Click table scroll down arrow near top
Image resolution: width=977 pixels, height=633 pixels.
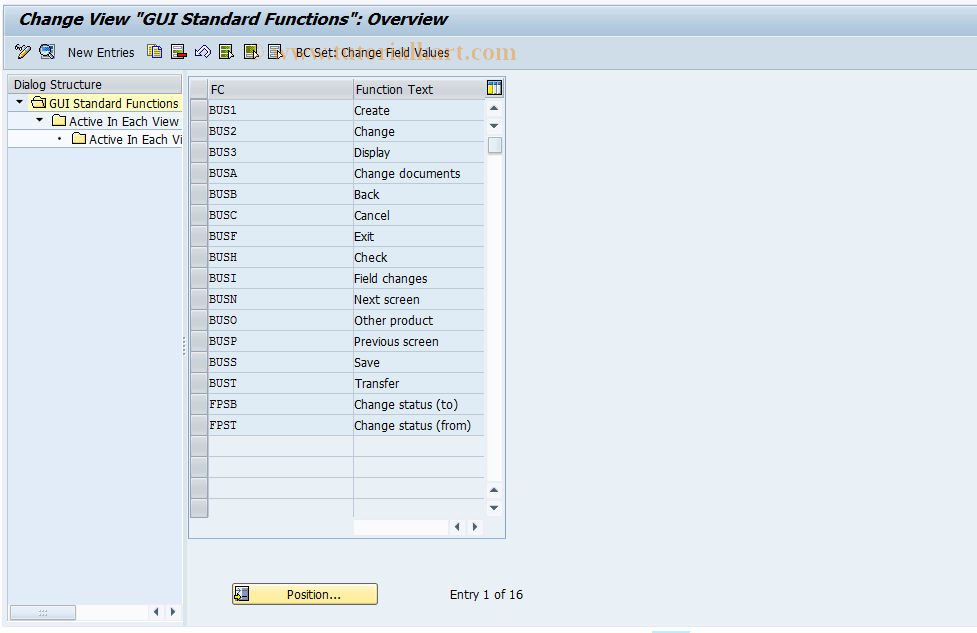point(494,126)
